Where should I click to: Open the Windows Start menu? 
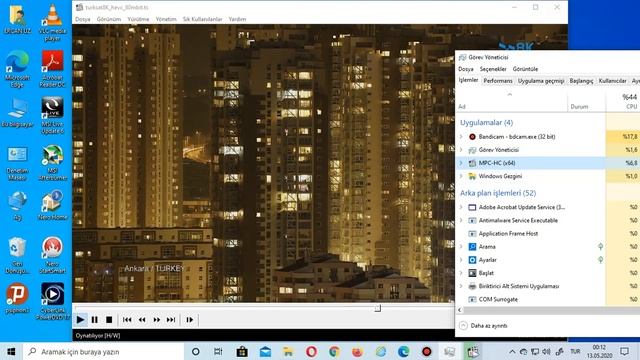(x=11, y=351)
